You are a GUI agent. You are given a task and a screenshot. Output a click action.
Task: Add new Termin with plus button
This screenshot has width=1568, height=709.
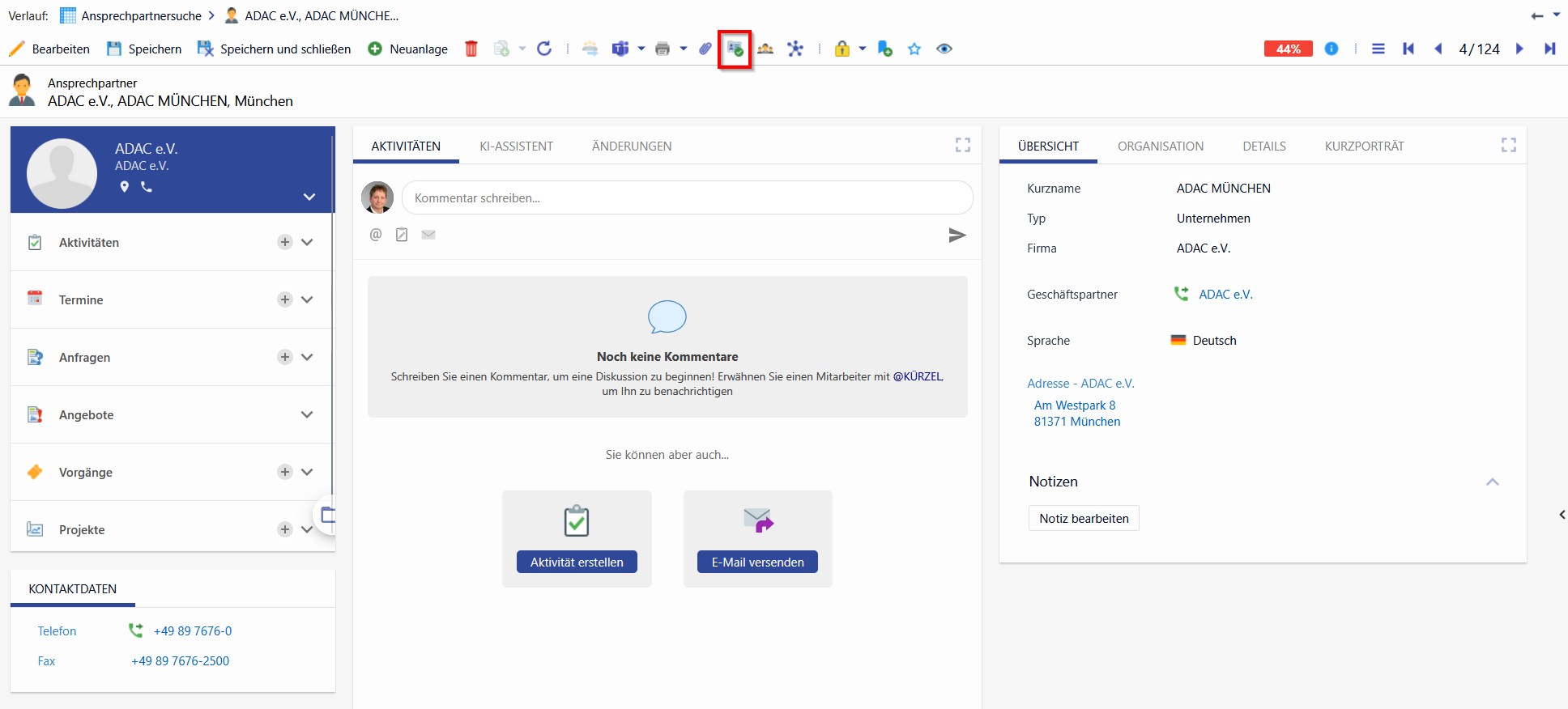285,299
